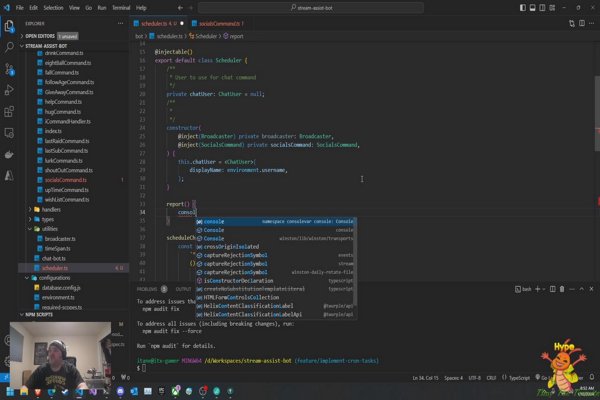
Task: Open the Source Control view
Action: point(9,69)
